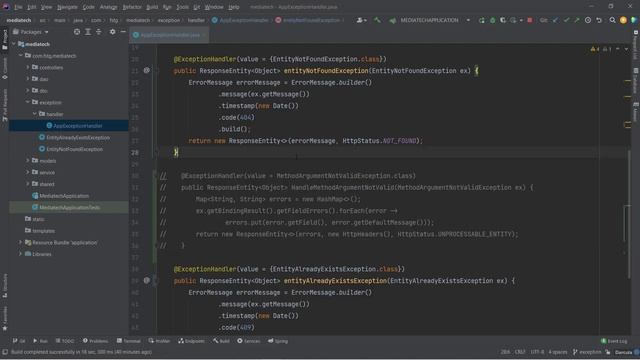The width and height of the screenshot is (640, 360).
Task: Click Run with Coverage icon
Action: [503, 20]
